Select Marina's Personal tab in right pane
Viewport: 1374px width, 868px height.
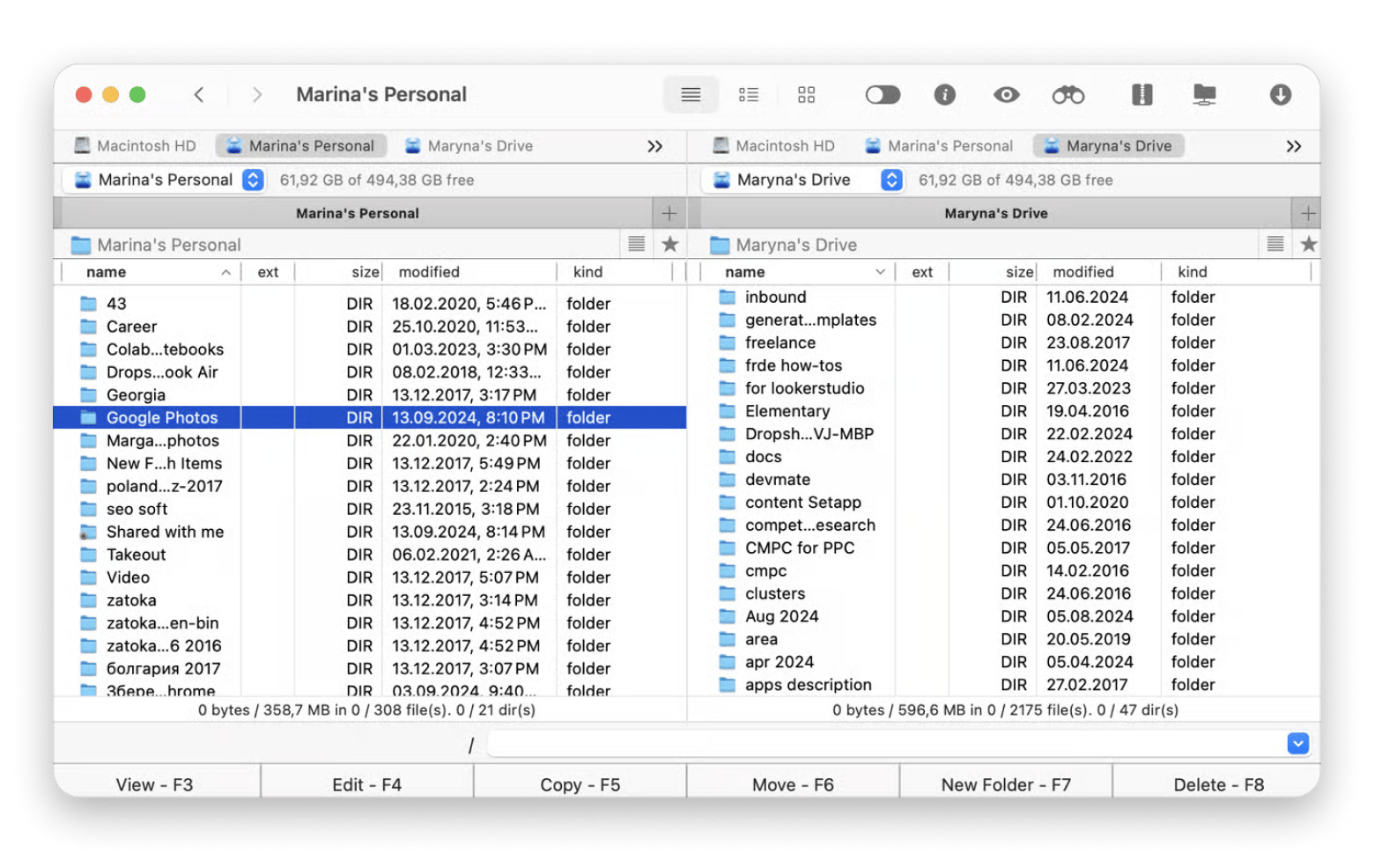tap(939, 146)
